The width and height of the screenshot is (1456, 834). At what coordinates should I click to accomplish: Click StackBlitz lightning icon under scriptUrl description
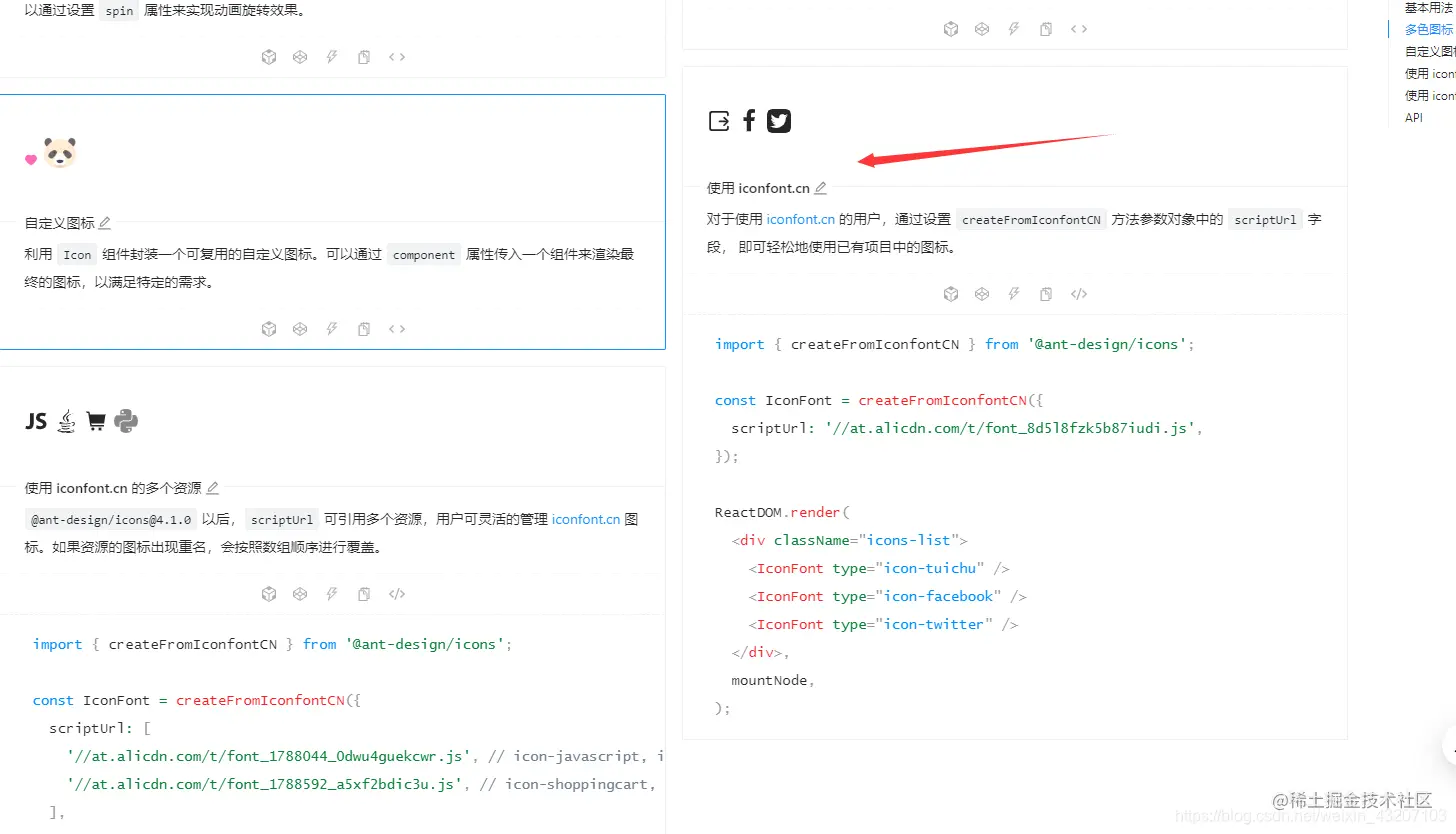click(x=1014, y=294)
